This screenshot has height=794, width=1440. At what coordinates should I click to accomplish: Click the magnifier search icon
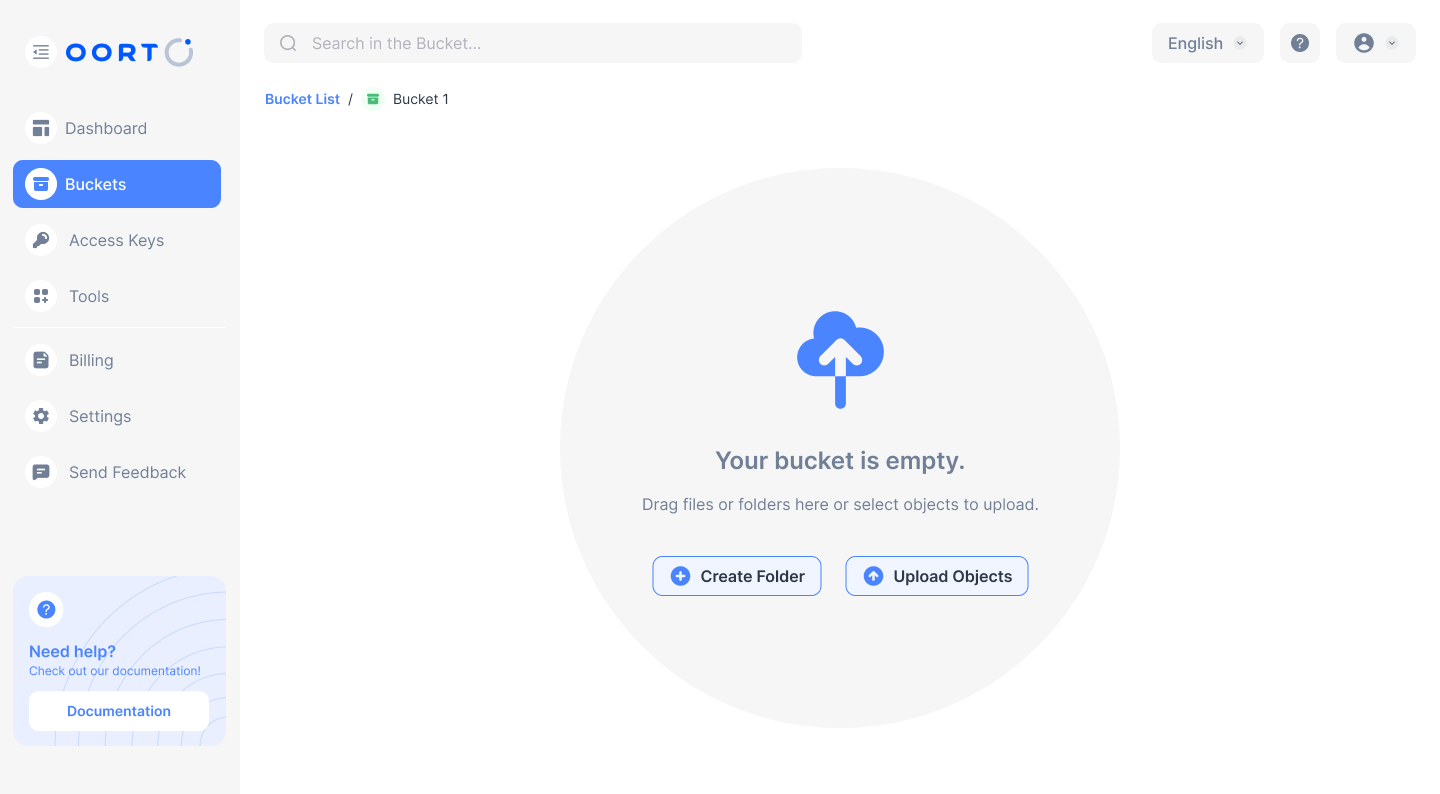click(x=288, y=43)
